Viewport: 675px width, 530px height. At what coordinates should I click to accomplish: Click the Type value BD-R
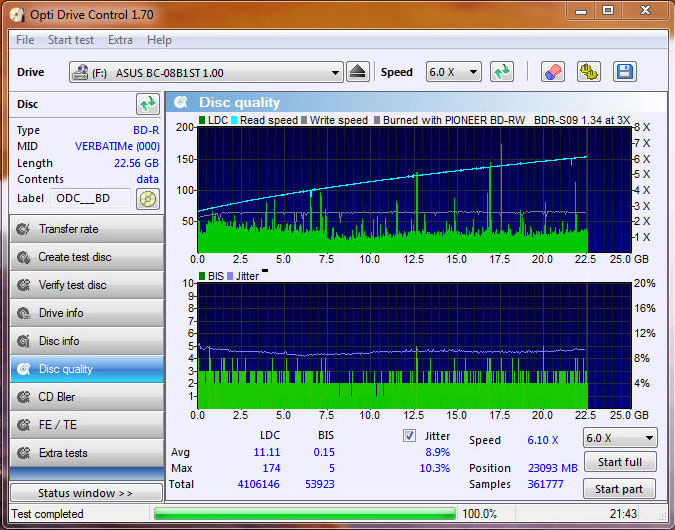pyautogui.click(x=146, y=130)
